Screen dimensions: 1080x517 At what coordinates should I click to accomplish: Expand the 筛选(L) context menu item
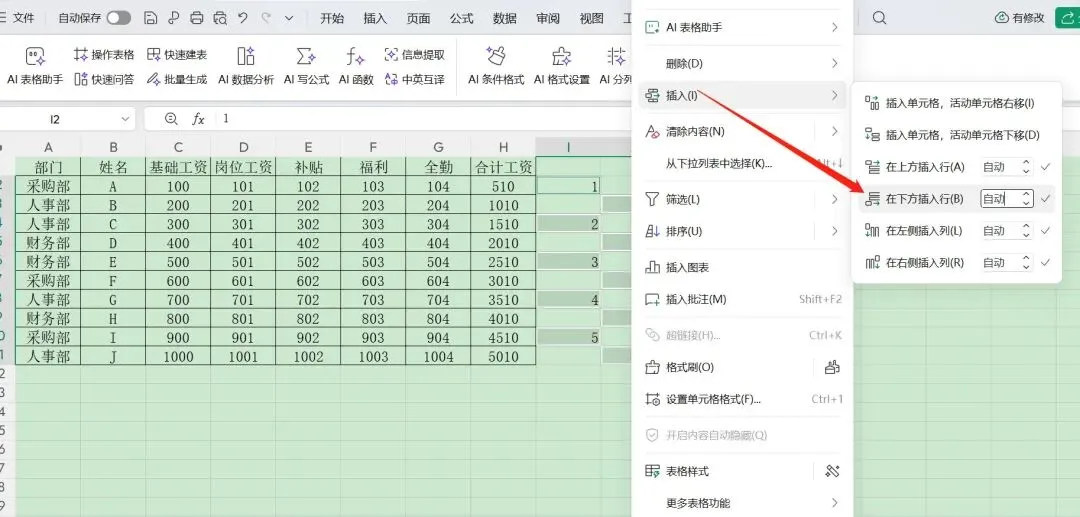[x=742, y=200]
